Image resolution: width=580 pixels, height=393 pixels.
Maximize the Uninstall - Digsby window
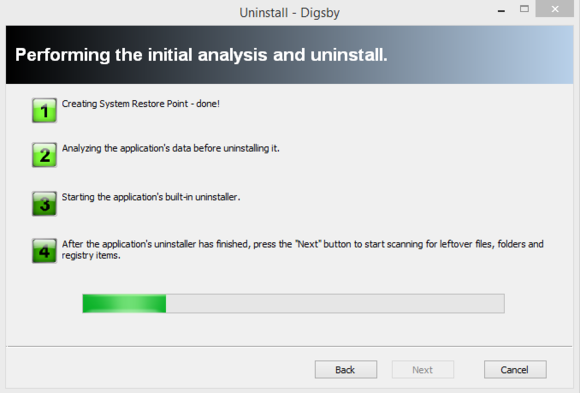(x=524, y=9)
